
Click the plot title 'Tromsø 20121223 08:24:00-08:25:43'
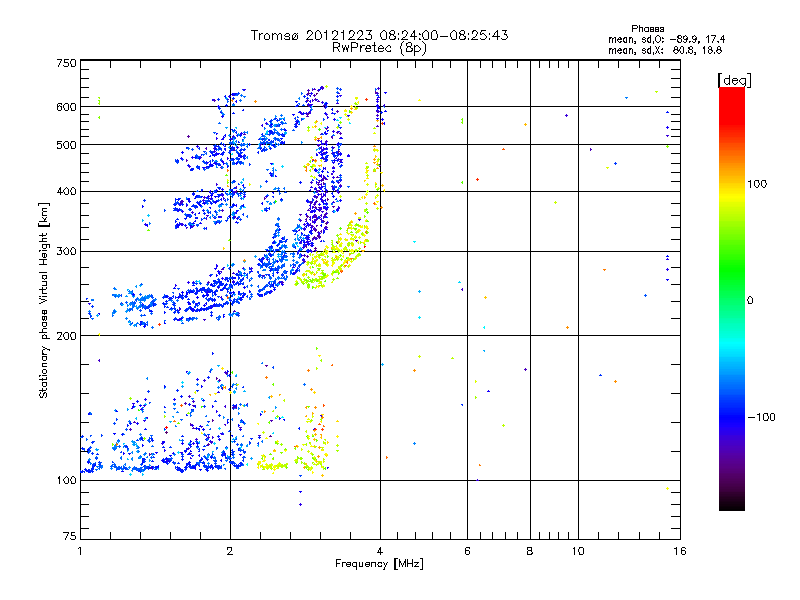[x=379, y=35]
